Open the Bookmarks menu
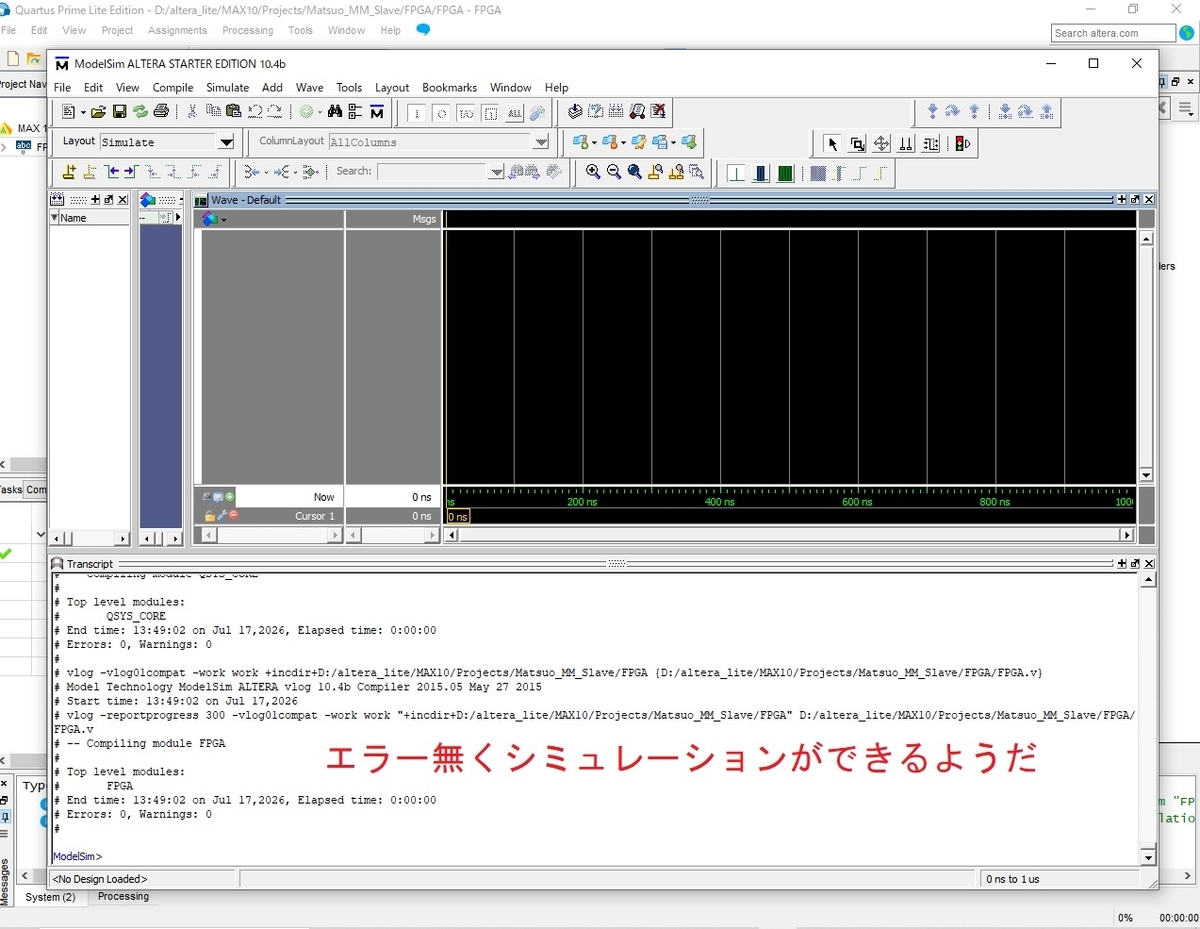This screenshot has height=929, width=1200. pos(449,87)
